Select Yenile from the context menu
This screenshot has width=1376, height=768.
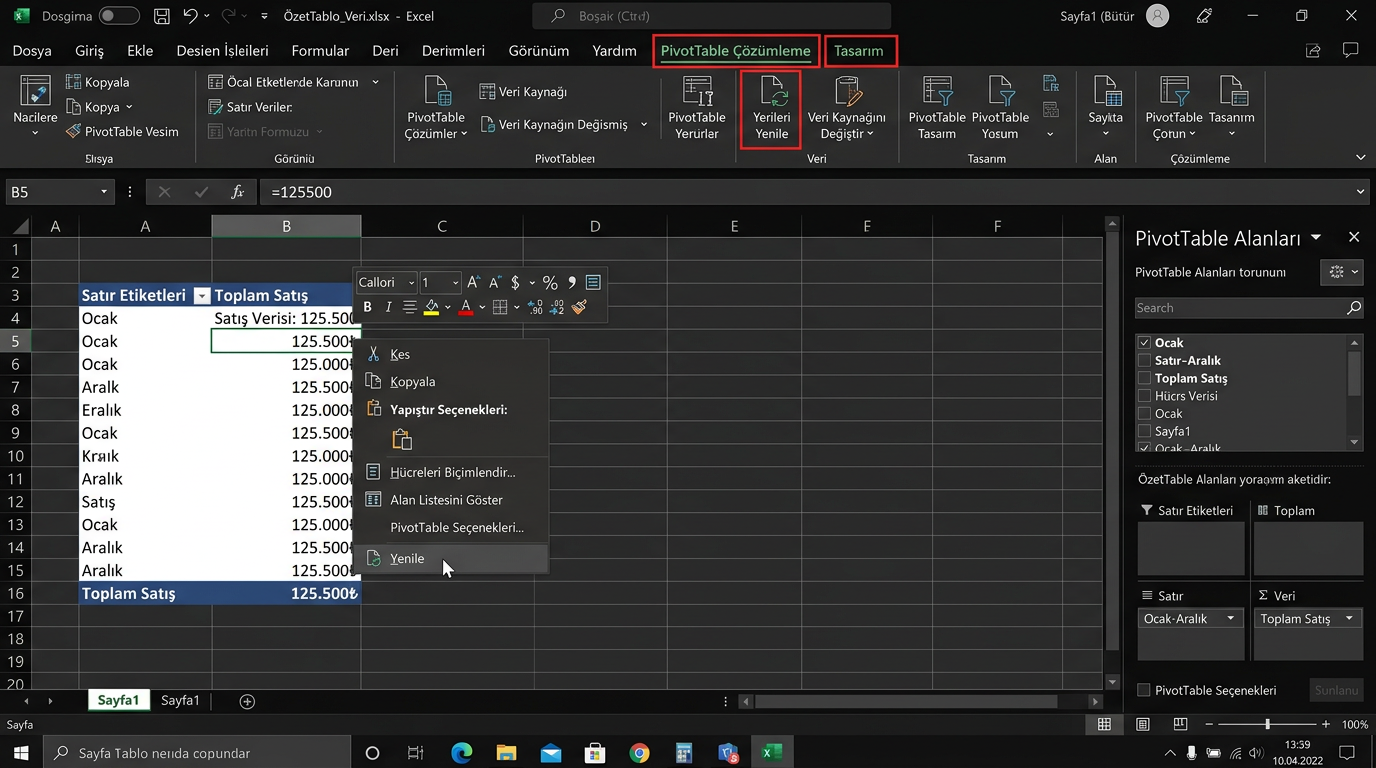pos(407,559)
